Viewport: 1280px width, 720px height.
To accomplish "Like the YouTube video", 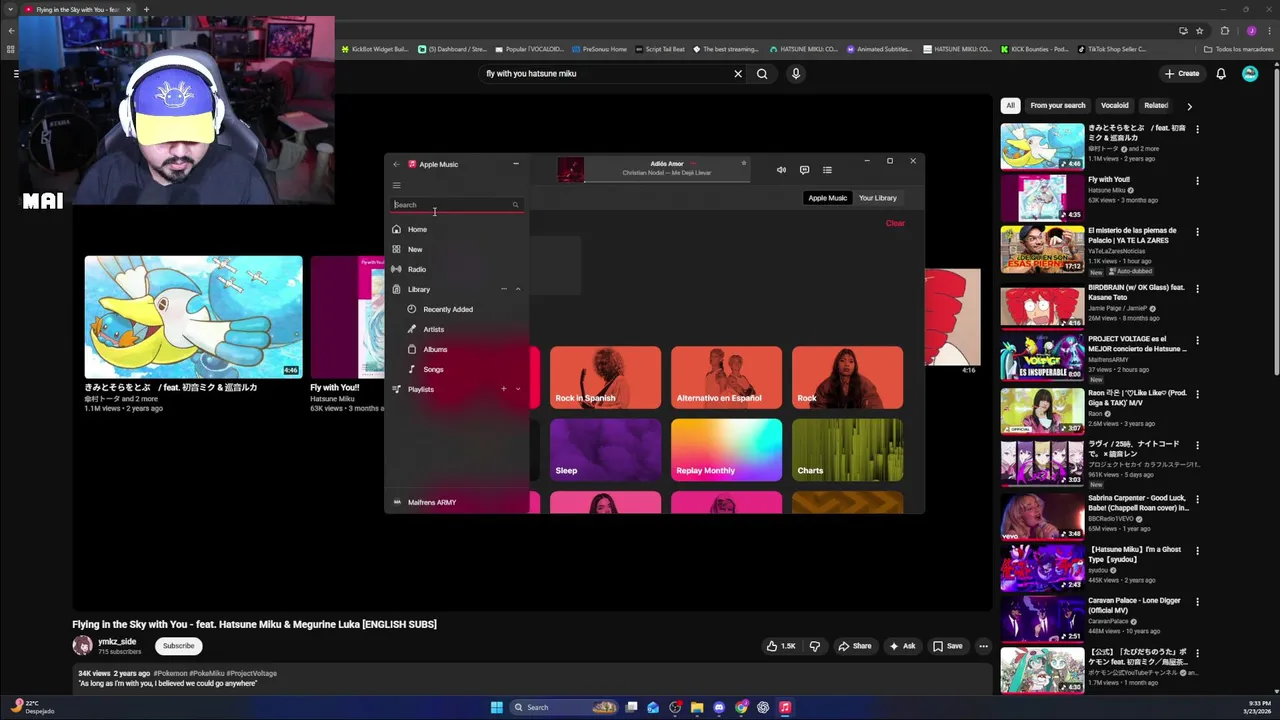I will (x=781, y=646).
